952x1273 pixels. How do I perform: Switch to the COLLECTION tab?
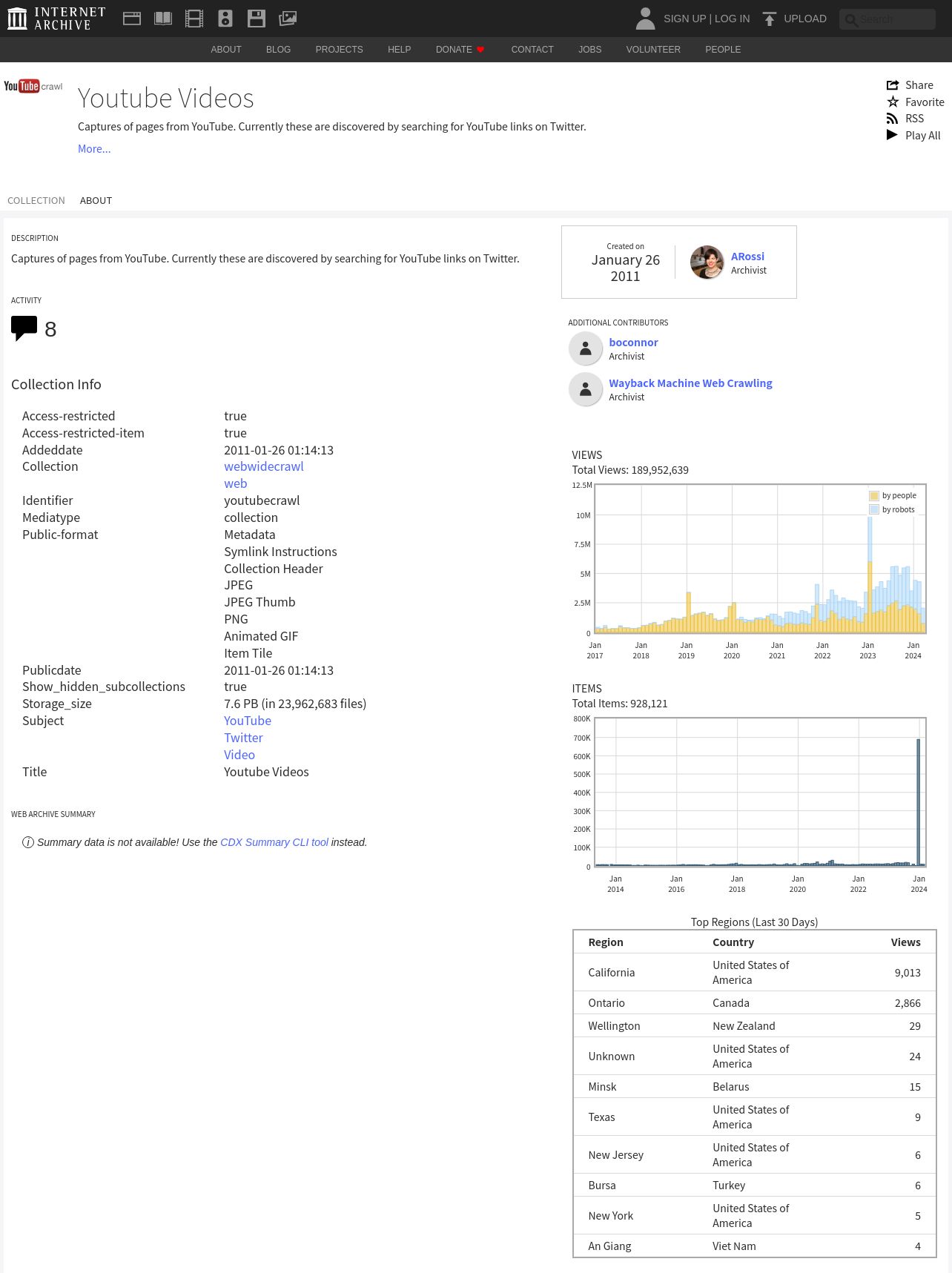tap(36, 201)
